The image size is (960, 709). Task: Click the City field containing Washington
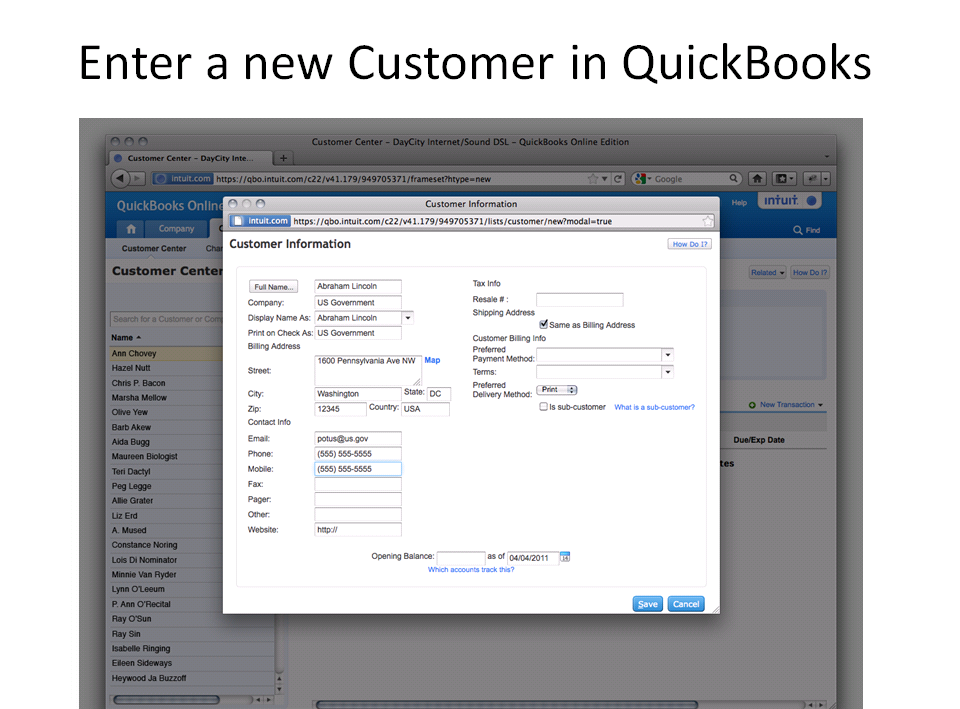coord(358,394)
